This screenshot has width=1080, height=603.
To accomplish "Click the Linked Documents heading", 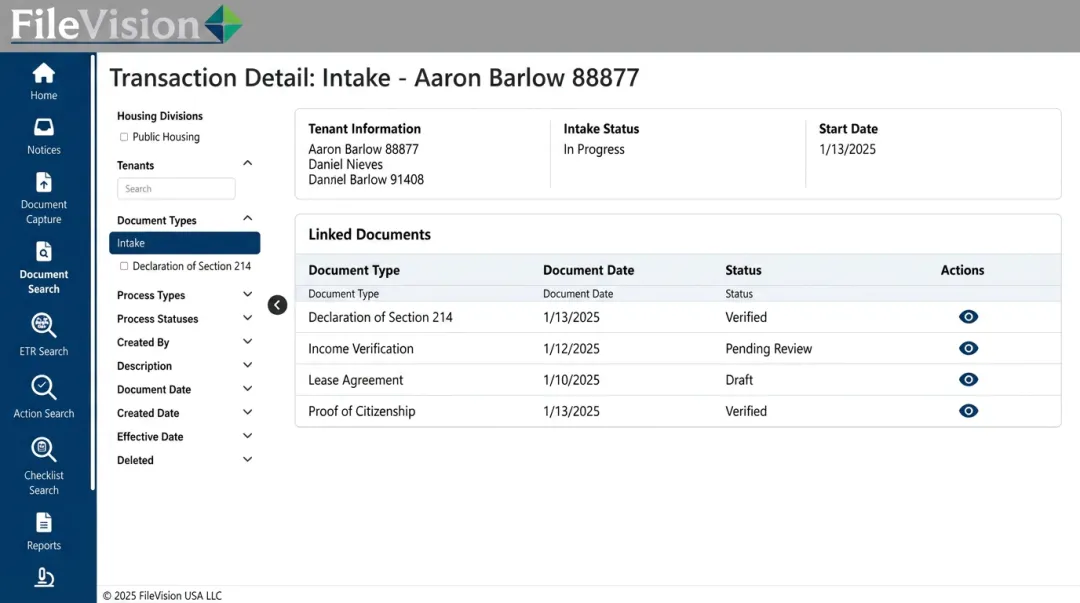I will (369, 234).
